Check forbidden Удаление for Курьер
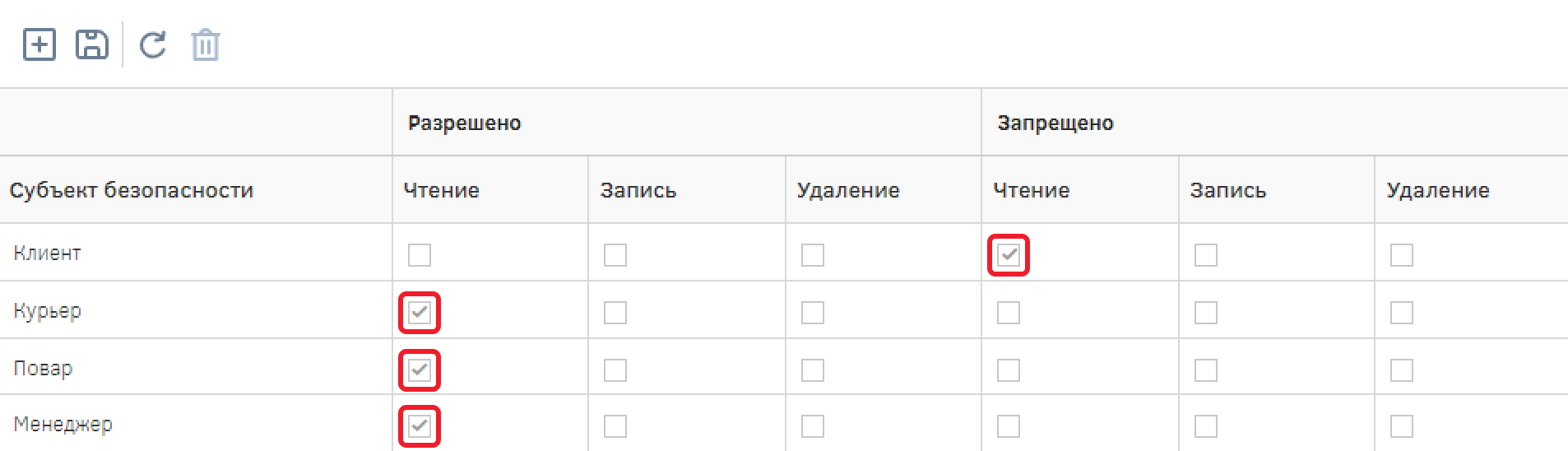This screenshot has width=1568, height=451. pyautogui.click(x=1402, y=313)
